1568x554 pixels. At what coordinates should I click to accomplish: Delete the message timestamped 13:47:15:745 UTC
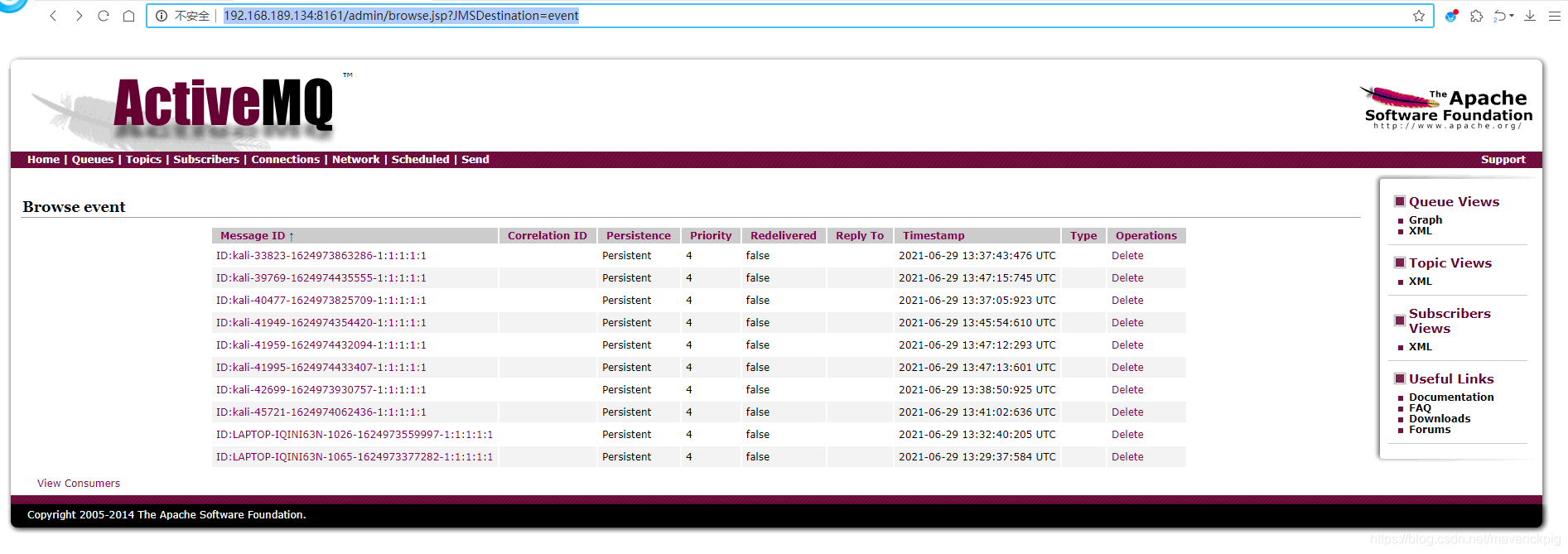[1127, 278]
